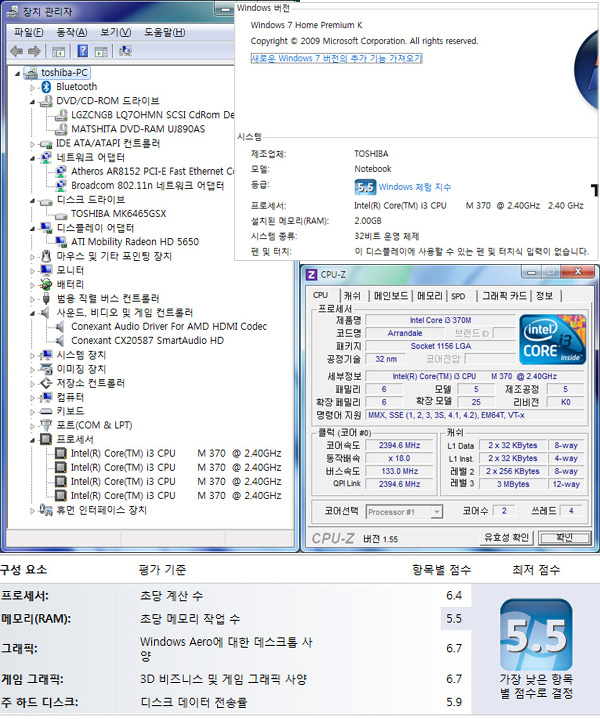Select the toshiba-PC computer icon
The image size is (600, 719).
pos(31,72)
